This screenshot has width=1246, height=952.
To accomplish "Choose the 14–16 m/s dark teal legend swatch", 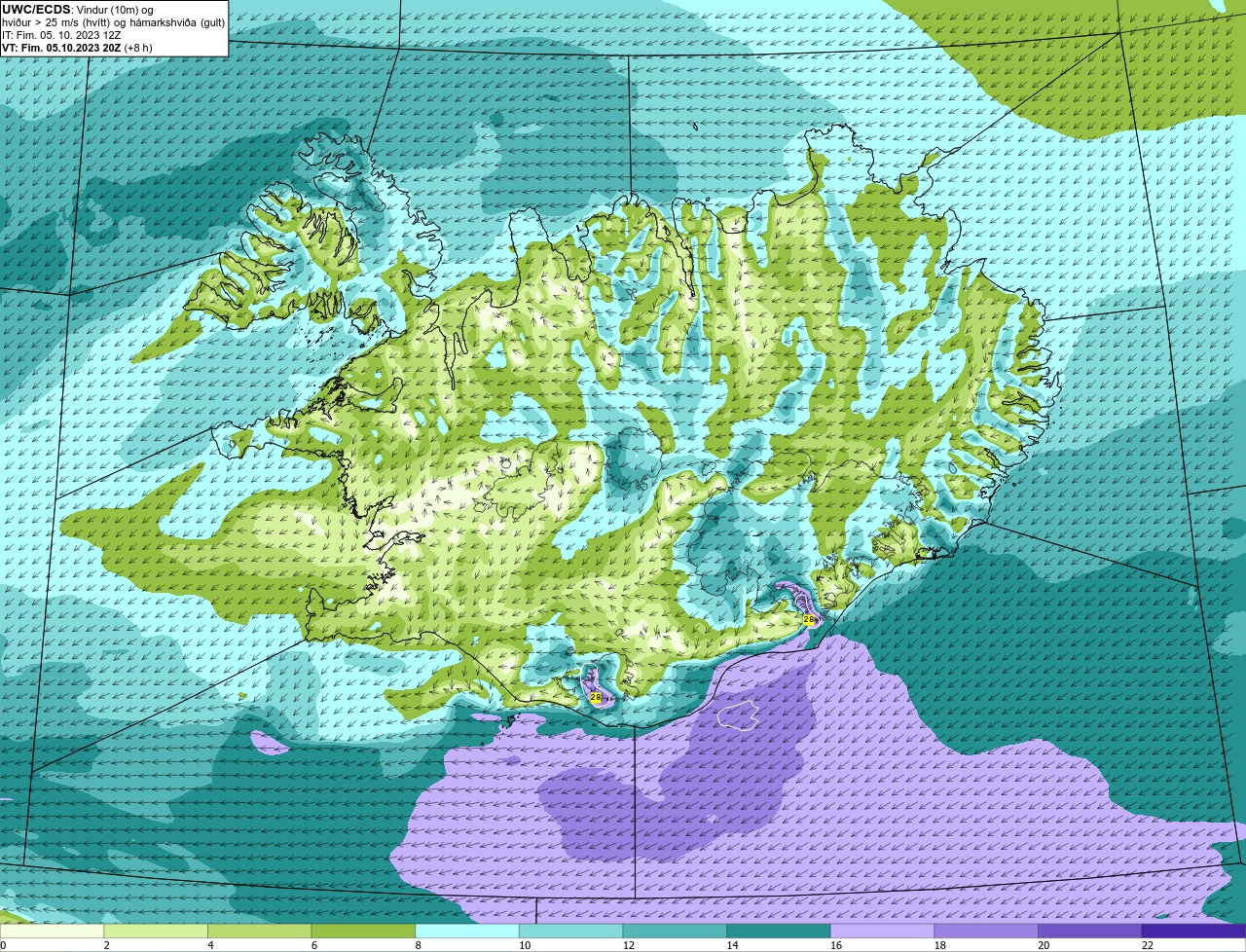I will click(779, 932).
